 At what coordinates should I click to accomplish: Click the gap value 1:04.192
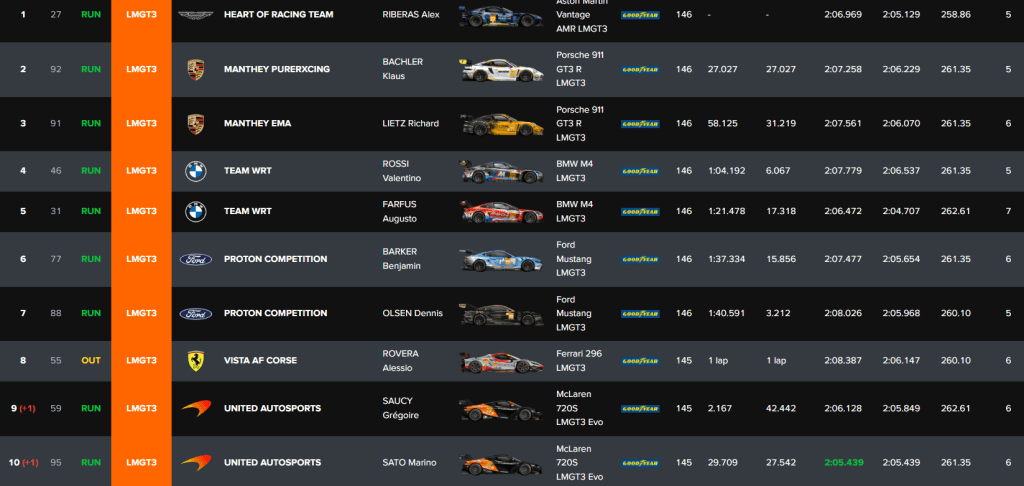tap(727, 170)
